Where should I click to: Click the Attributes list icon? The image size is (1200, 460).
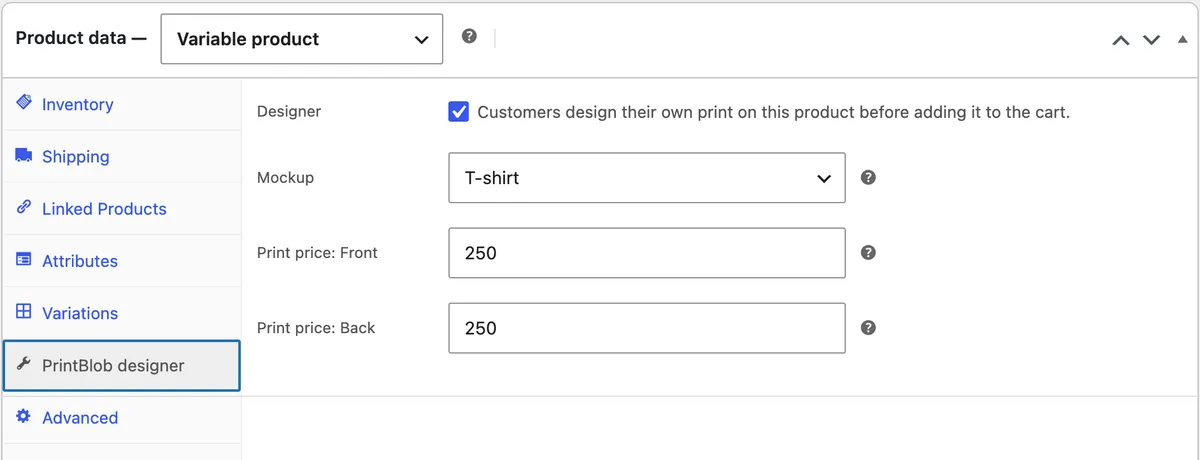click(x=24, y=259)
